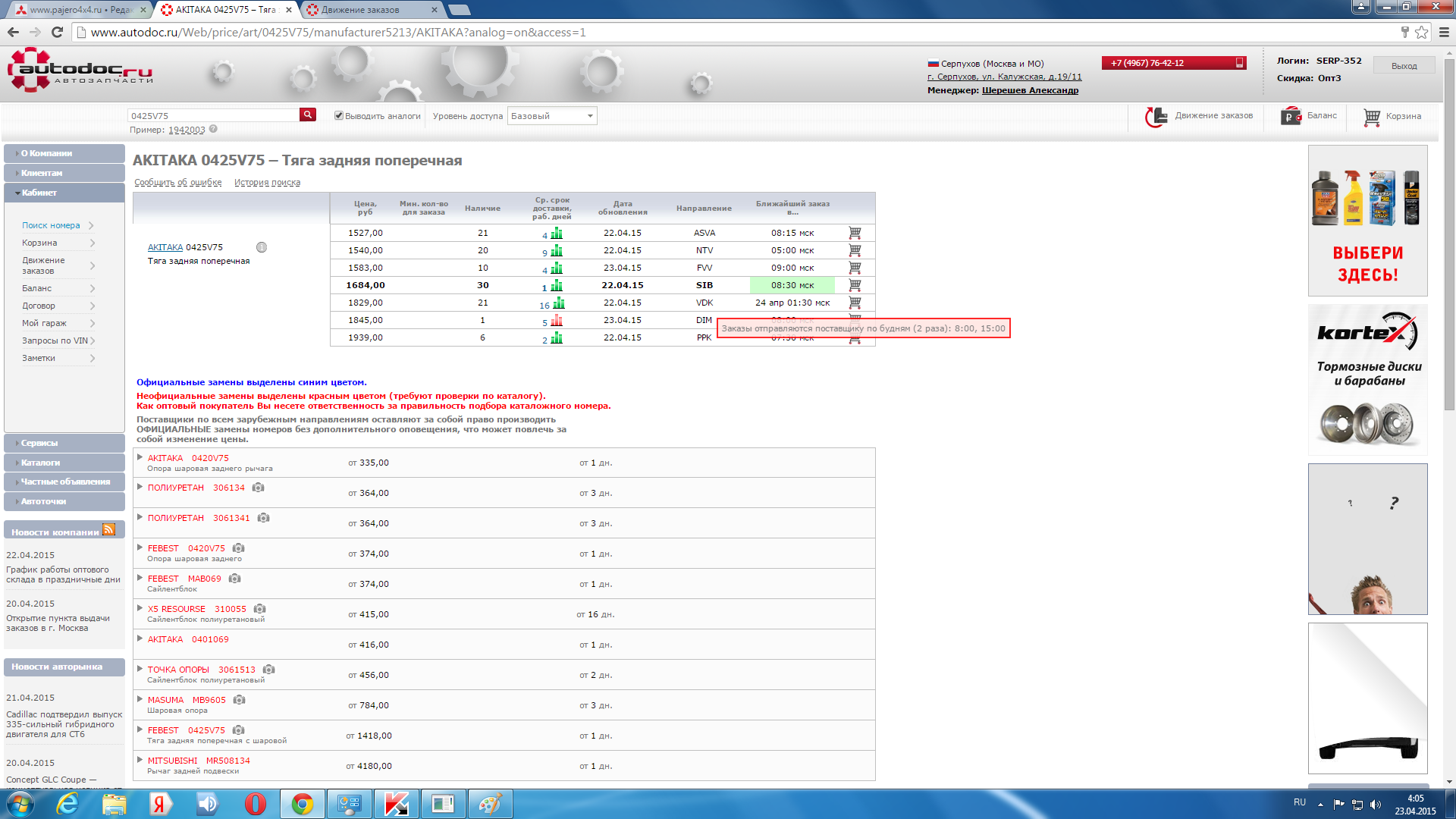Click the red search magnifier button

click(308, 115)
